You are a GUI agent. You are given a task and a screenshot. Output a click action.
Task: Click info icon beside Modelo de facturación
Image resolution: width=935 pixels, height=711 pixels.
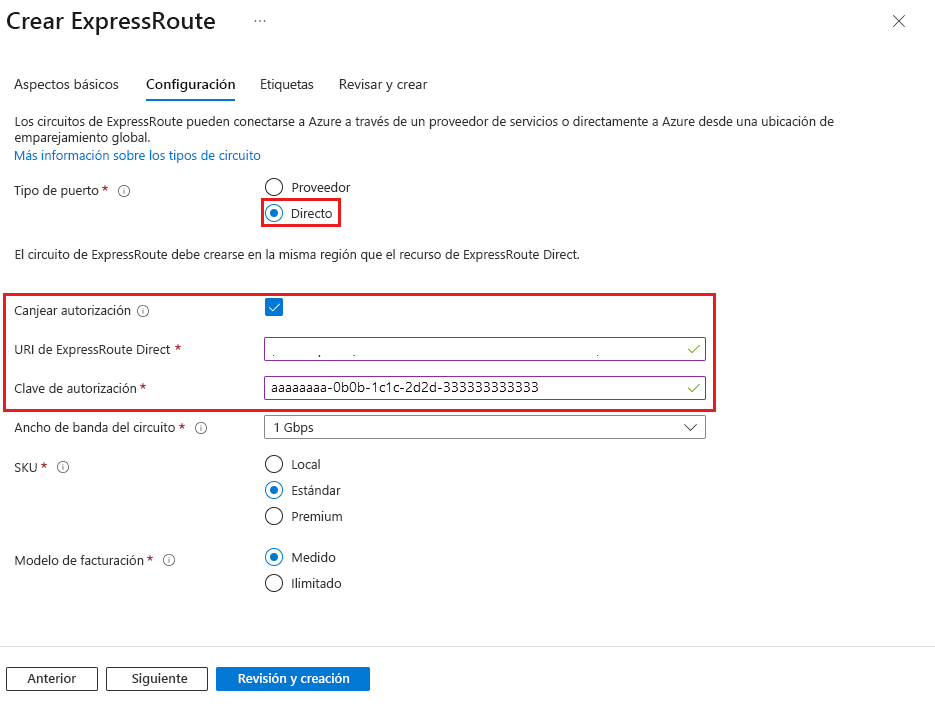[169, 560]
